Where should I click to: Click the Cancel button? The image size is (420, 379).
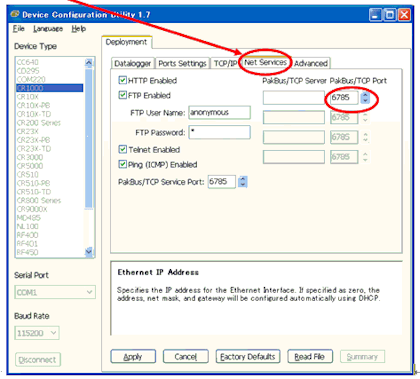click(186, 357)
